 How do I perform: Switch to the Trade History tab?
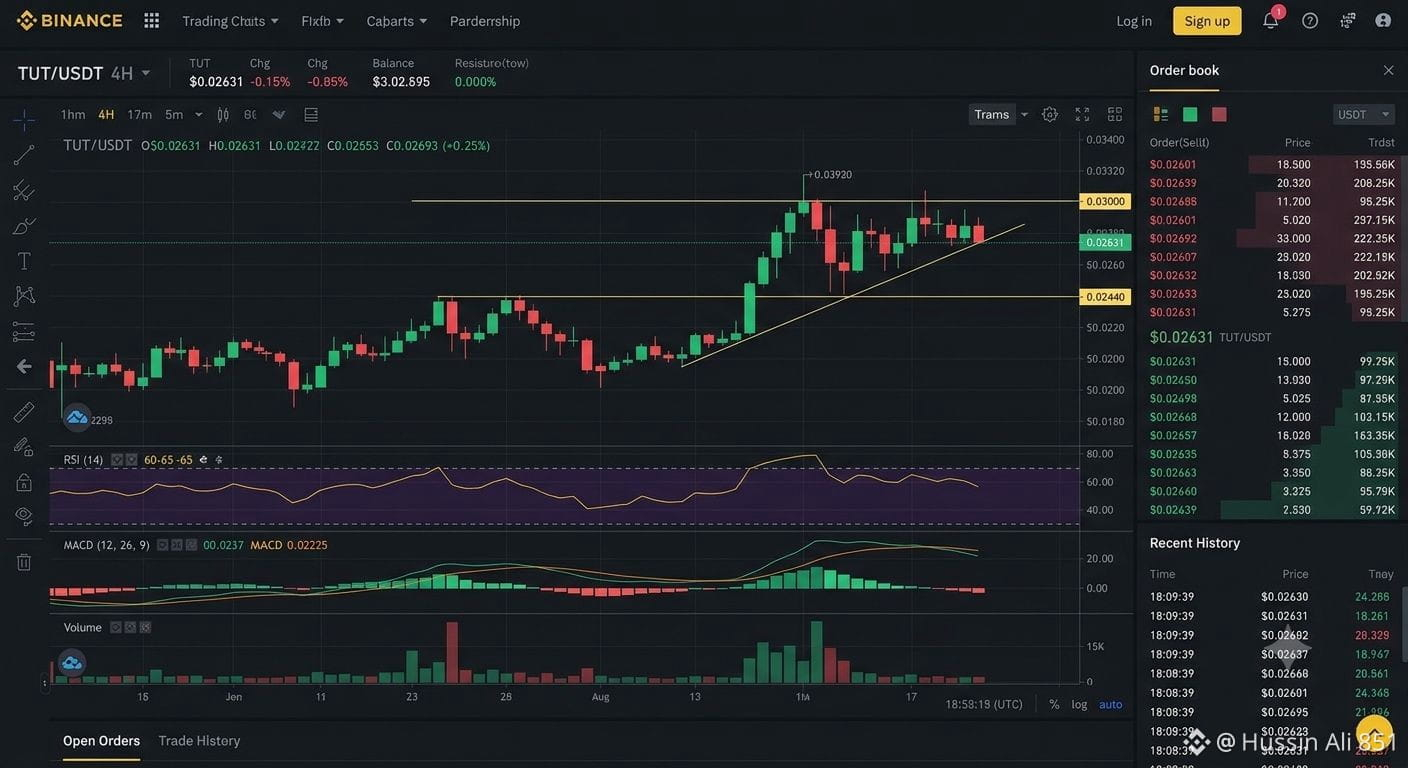click(x=199, y=741)
